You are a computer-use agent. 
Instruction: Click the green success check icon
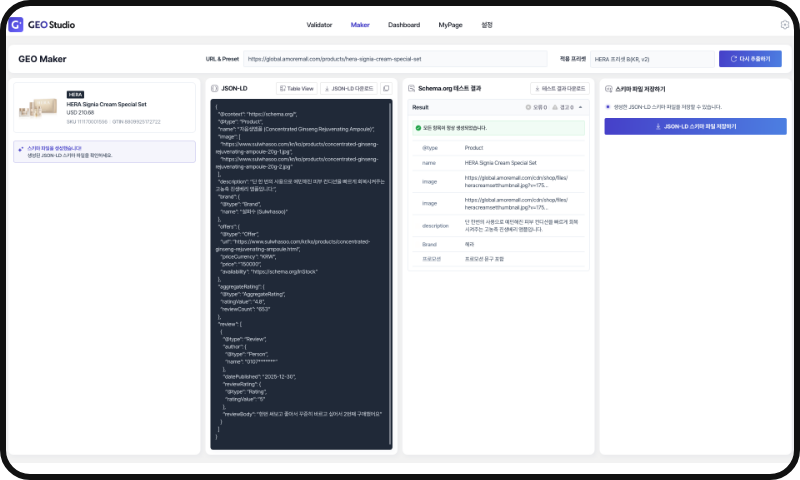[418, 128]
